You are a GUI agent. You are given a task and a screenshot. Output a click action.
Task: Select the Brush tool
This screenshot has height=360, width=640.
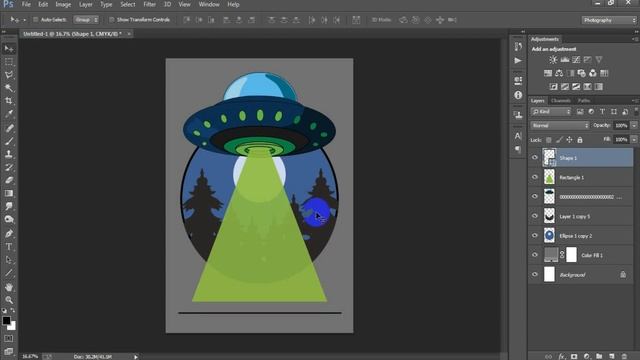(9, 141)
